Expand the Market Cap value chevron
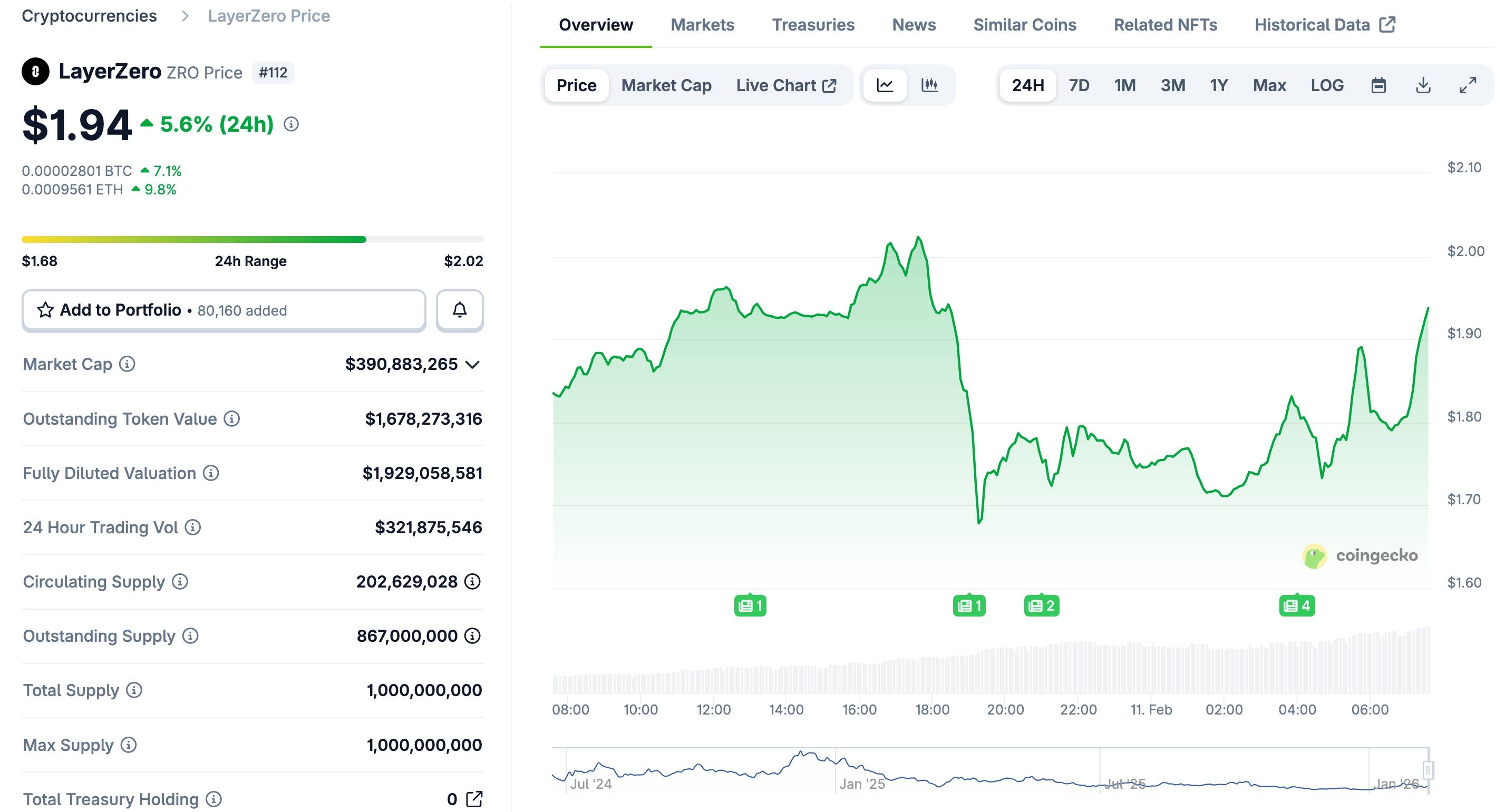Image resolution: width=1505 pixels, height=812 pixels. [472, 365]
